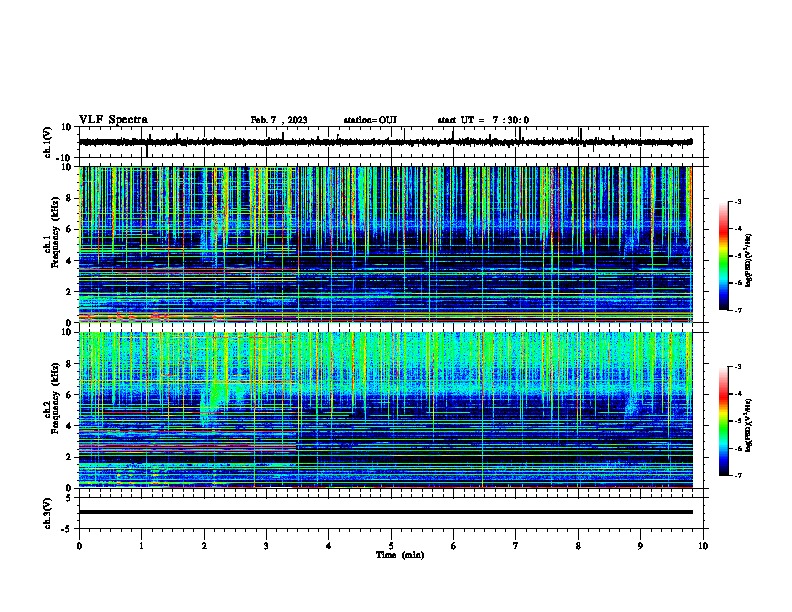Image resolution: width=792 pixels, height=612 pixels.
Task: Click the "-3" label on upper color bar
Action: click(x=737, y=201)
